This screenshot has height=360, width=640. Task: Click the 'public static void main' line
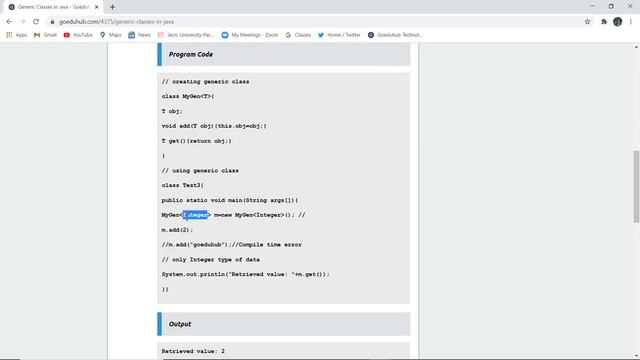point(230,200)
